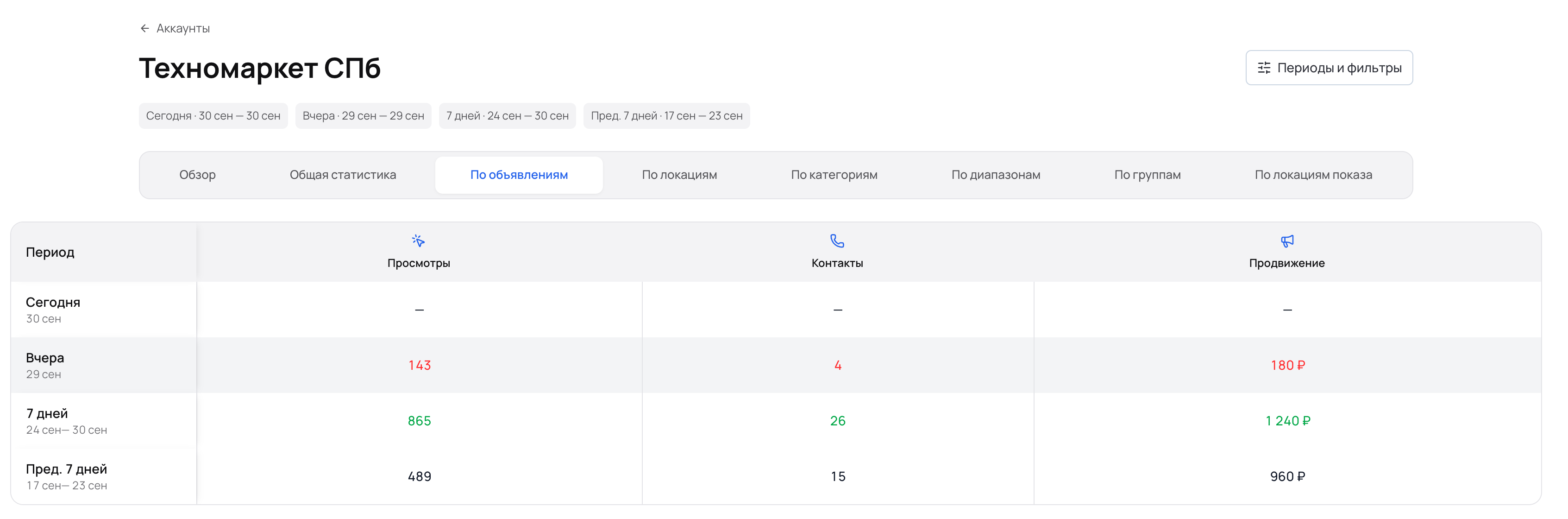1568x519 pixels.
Task: Click the views value 865
Action: (420, 421)
